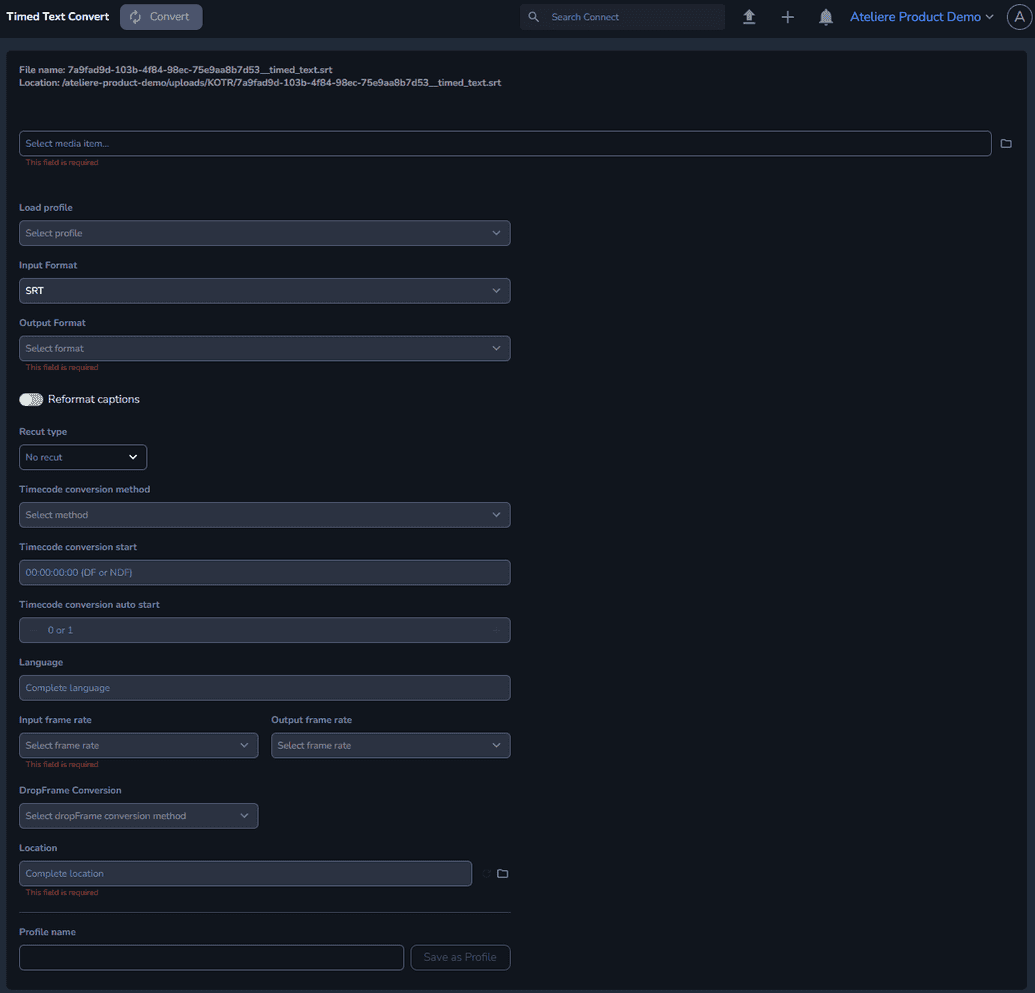Image resolution: width=1035 pixels, height=993 pixels.
Task: Toggle the Reformat captions switch
Action: [31, 399]
